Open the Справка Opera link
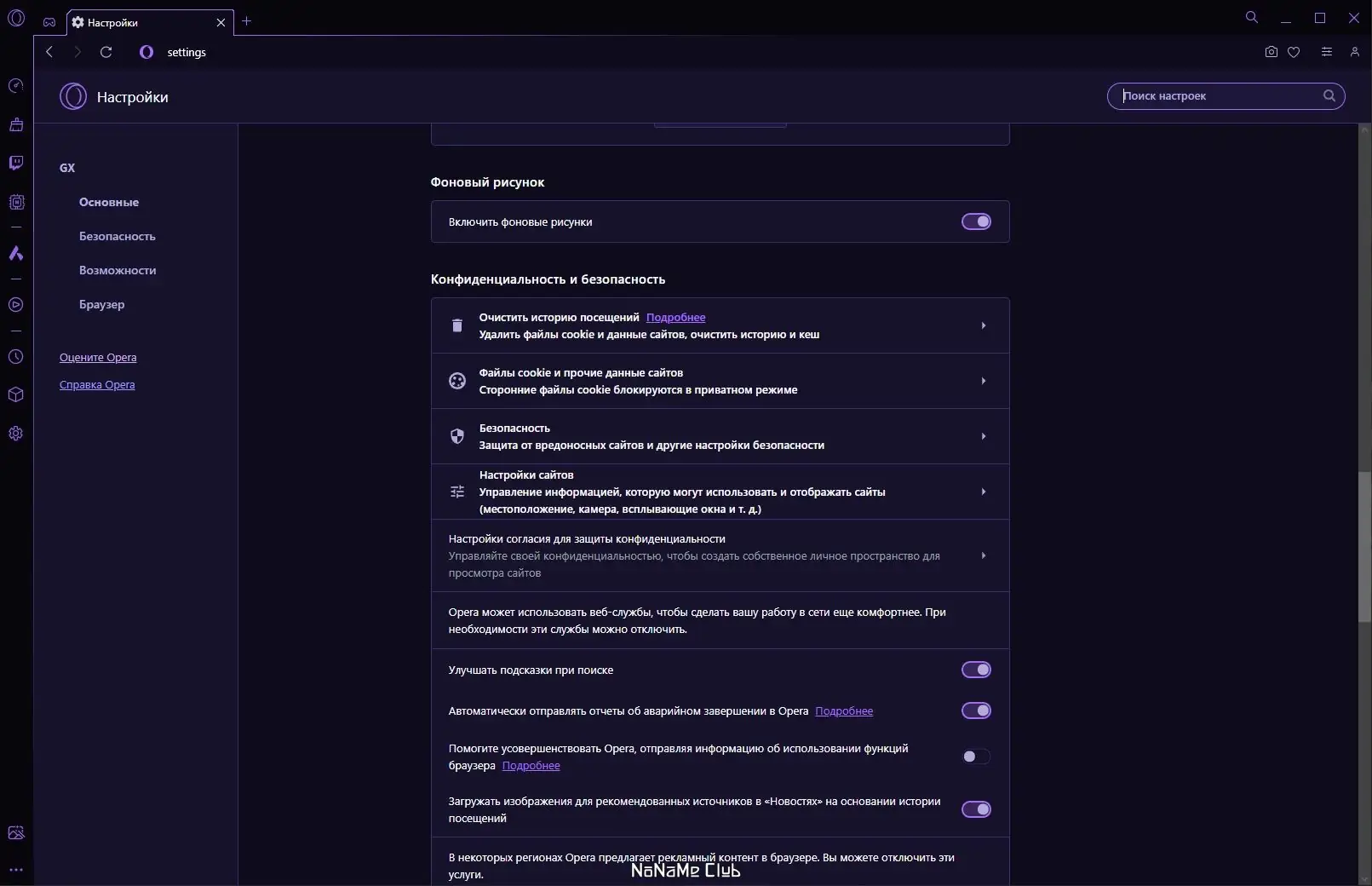This screenshot has width=1372, height=886. pyautogui.click(x=97, y=385)
